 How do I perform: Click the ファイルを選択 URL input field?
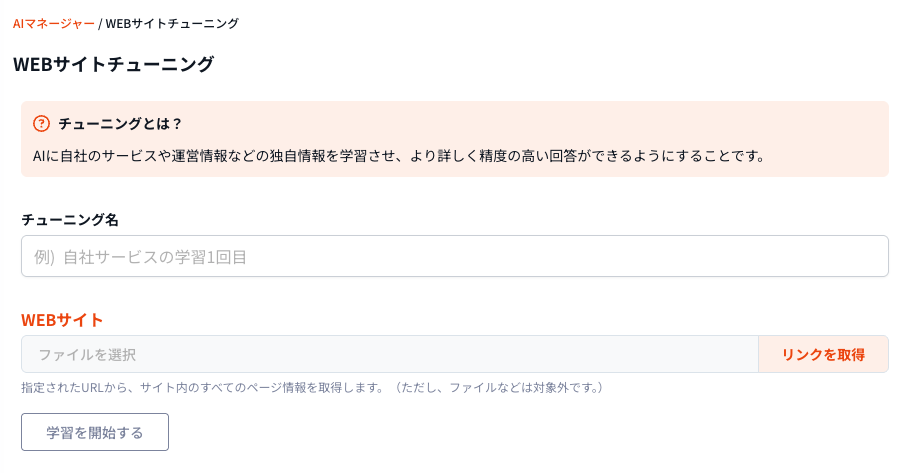390,354
